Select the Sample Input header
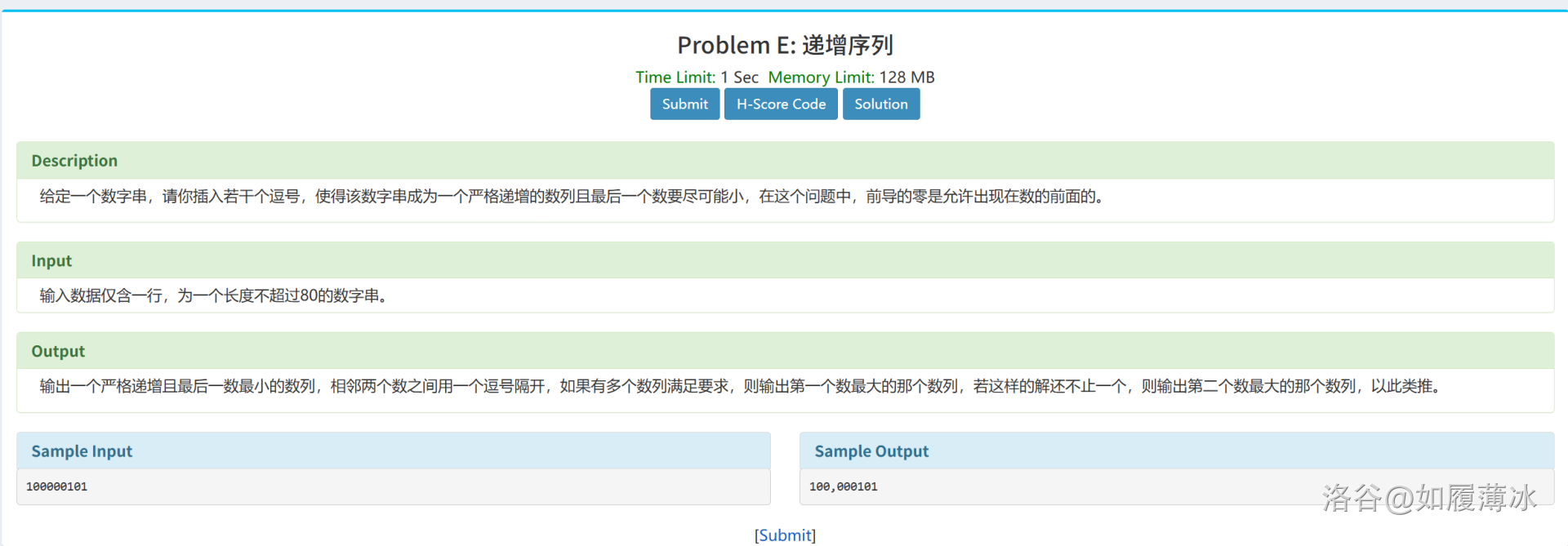This screenshot has height=546, width=1568. pos(82,451)
